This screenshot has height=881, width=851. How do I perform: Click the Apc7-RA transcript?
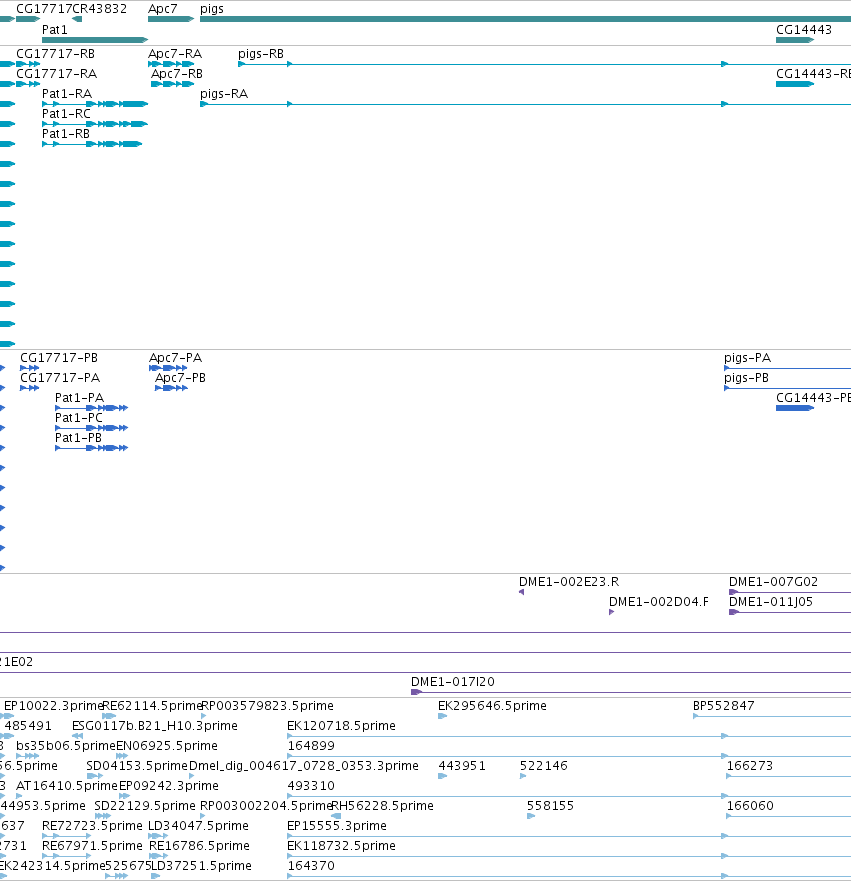171,64
